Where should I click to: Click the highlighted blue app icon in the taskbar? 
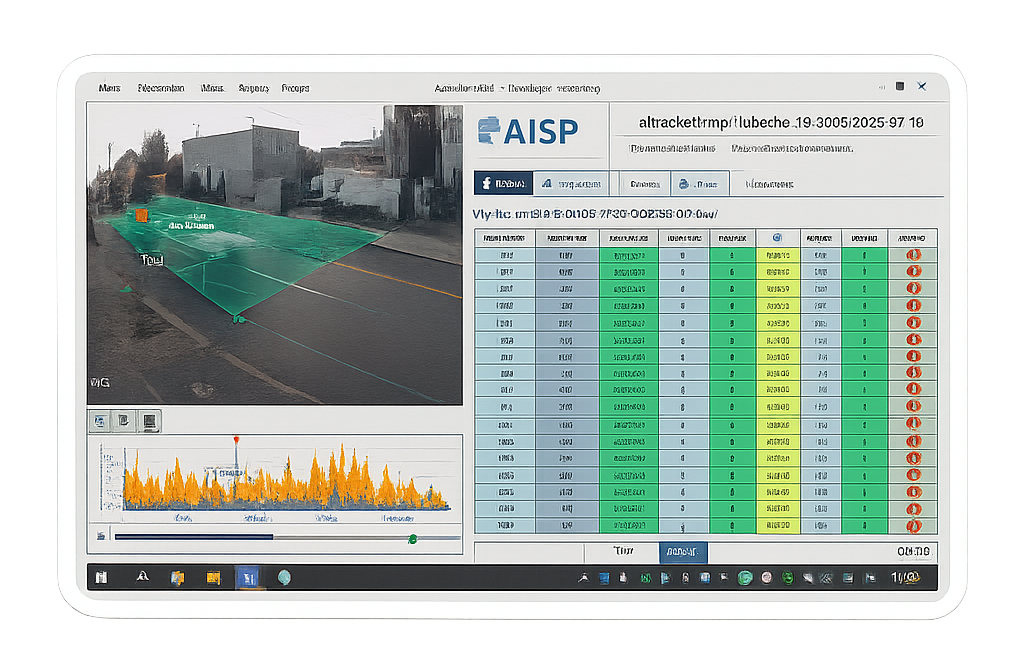[x=248, y=577]
